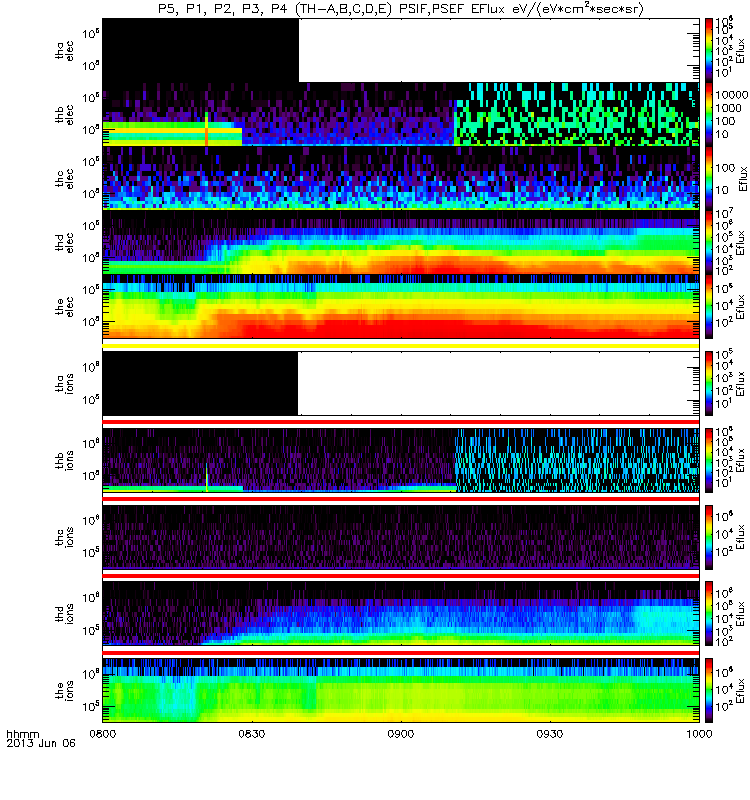
Task: Click the 1000 time axis label
Action: pos(699,734)
